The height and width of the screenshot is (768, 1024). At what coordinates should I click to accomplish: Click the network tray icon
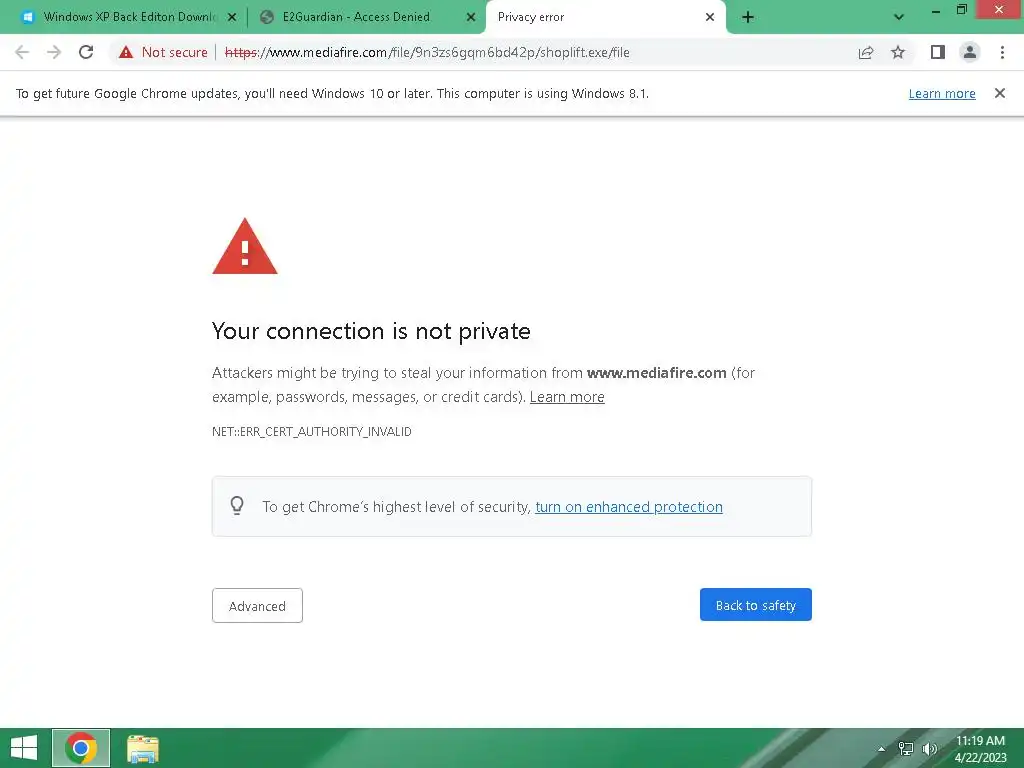(906, 749)
